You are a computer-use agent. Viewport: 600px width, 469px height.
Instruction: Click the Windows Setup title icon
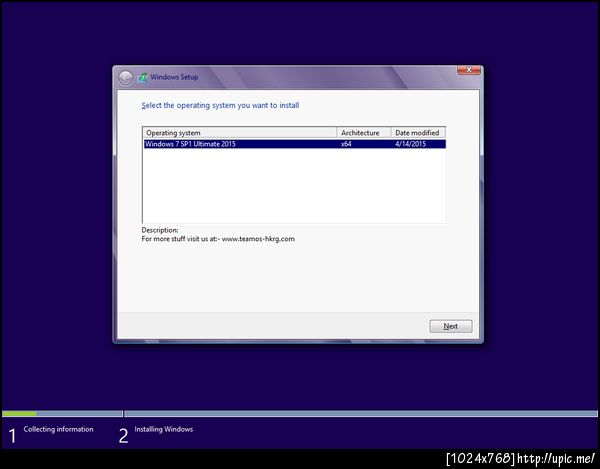tap(142, 78)
